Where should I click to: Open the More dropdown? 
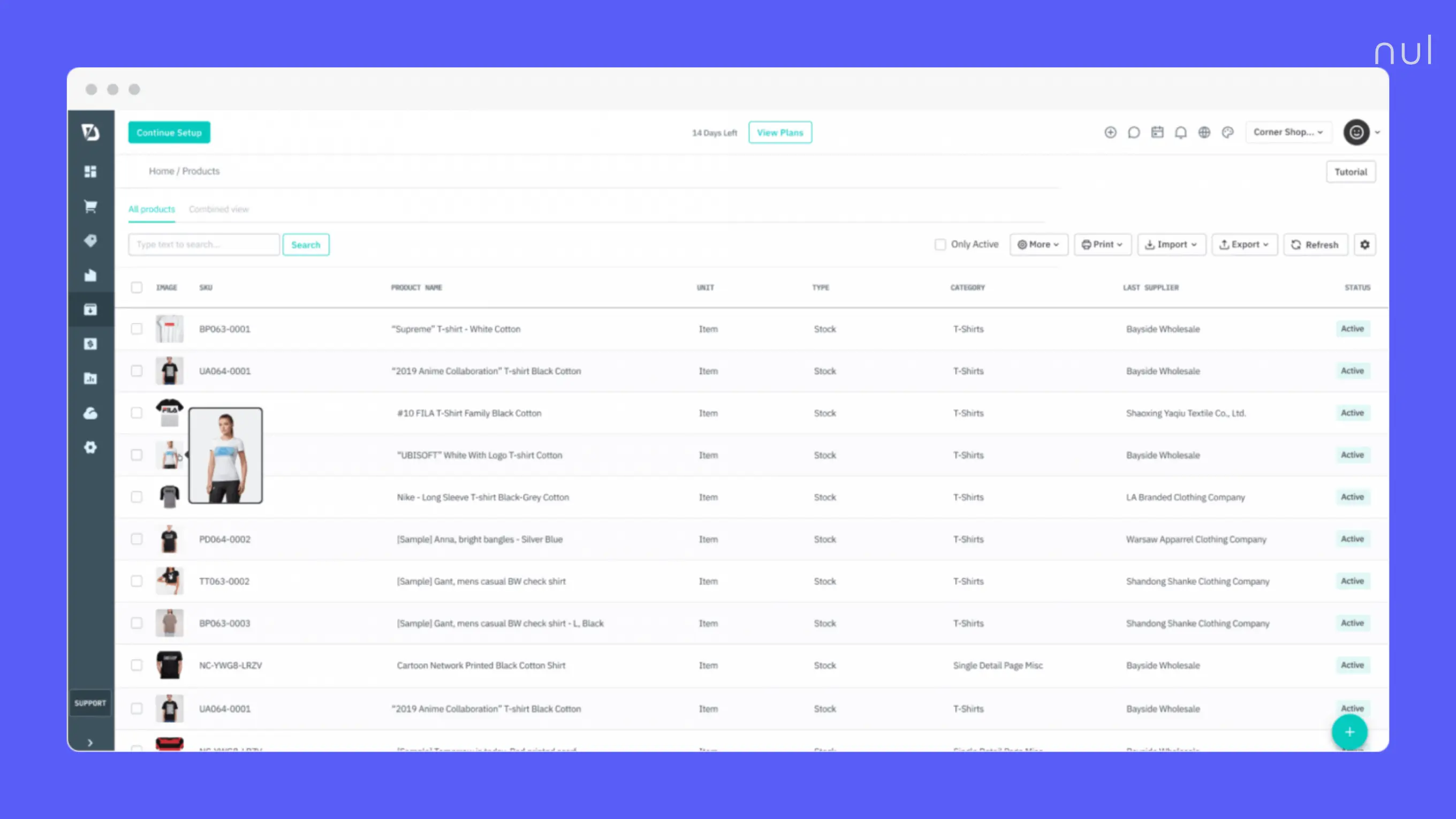tap(1039, 245)
